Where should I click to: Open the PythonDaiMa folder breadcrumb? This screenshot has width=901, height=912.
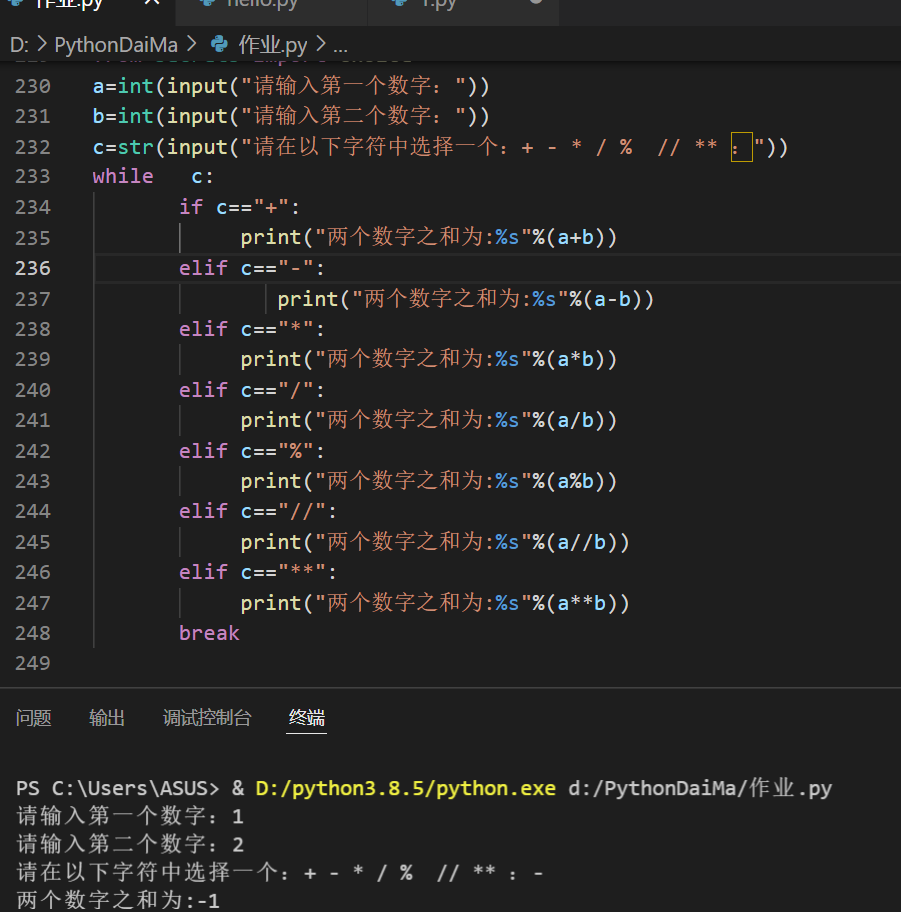pyautogui.click(x=116, y=45)
